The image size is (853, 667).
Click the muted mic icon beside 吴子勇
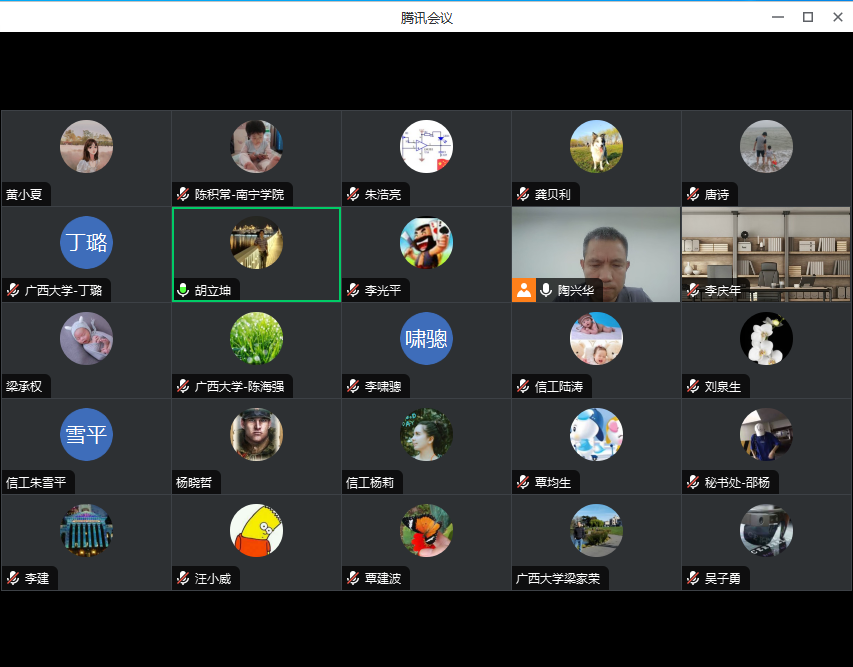click(x=693, y=579)
